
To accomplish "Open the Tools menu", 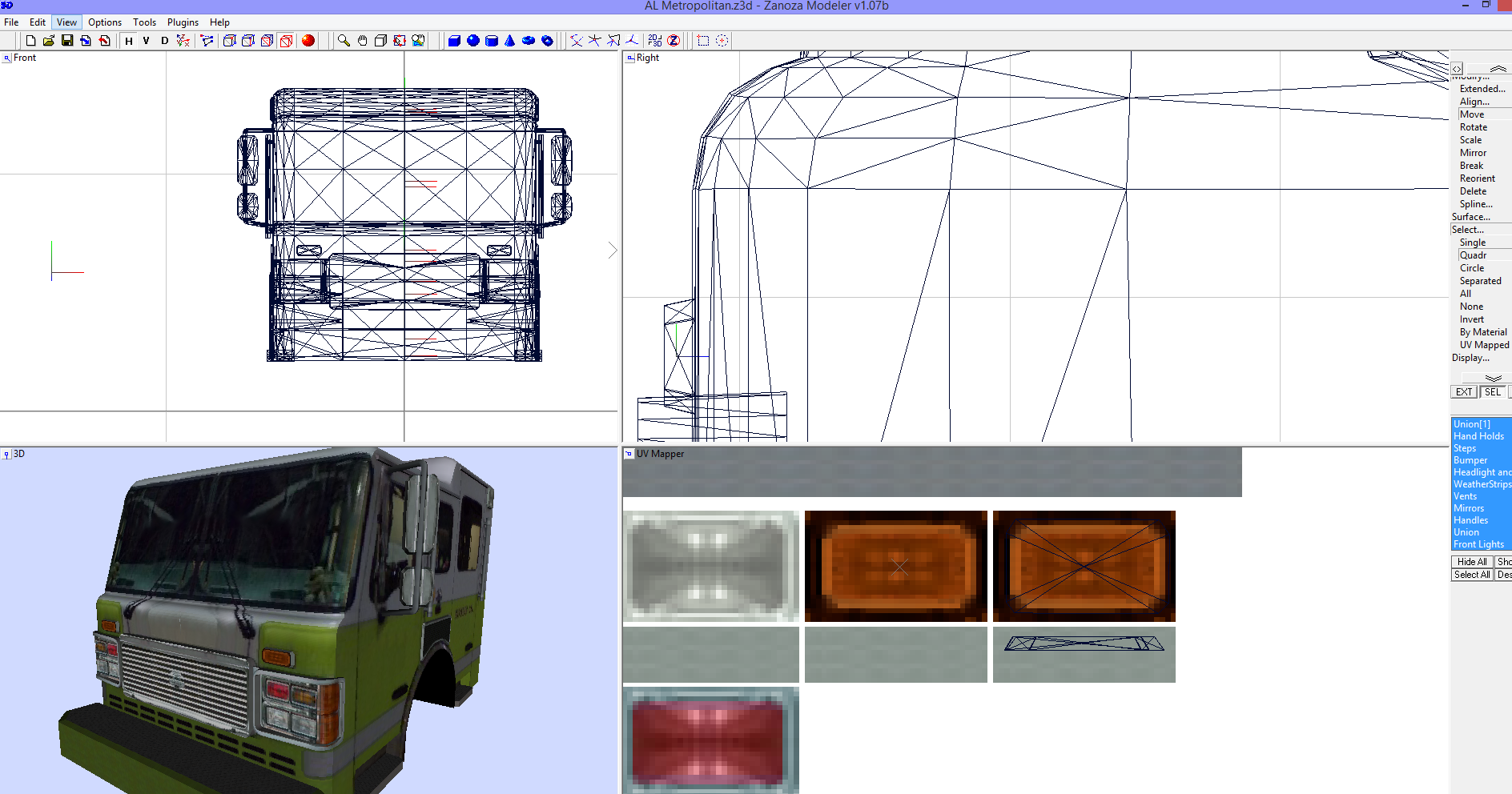I will click(144, 22).
